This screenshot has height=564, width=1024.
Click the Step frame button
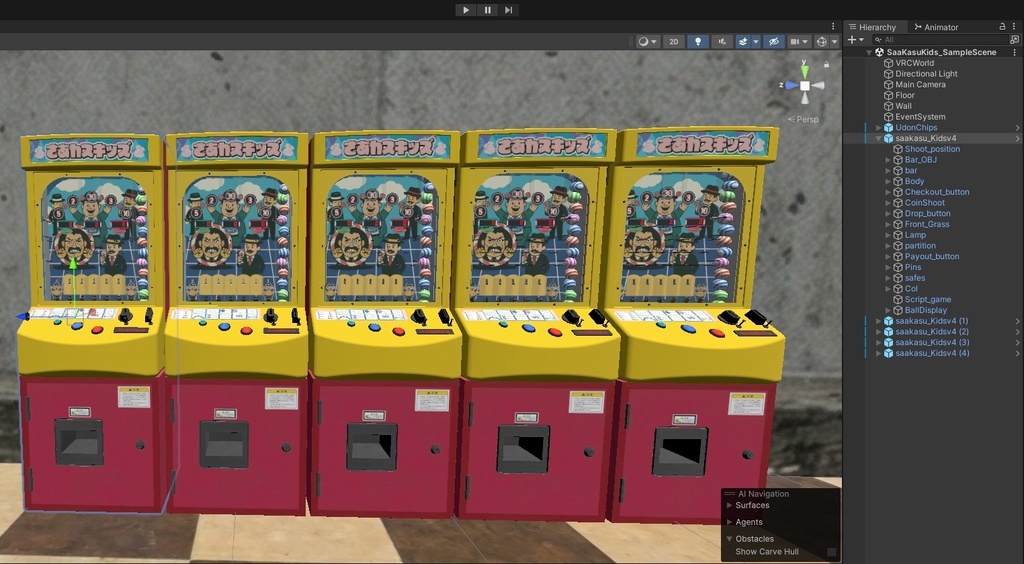tap(508, 10)
